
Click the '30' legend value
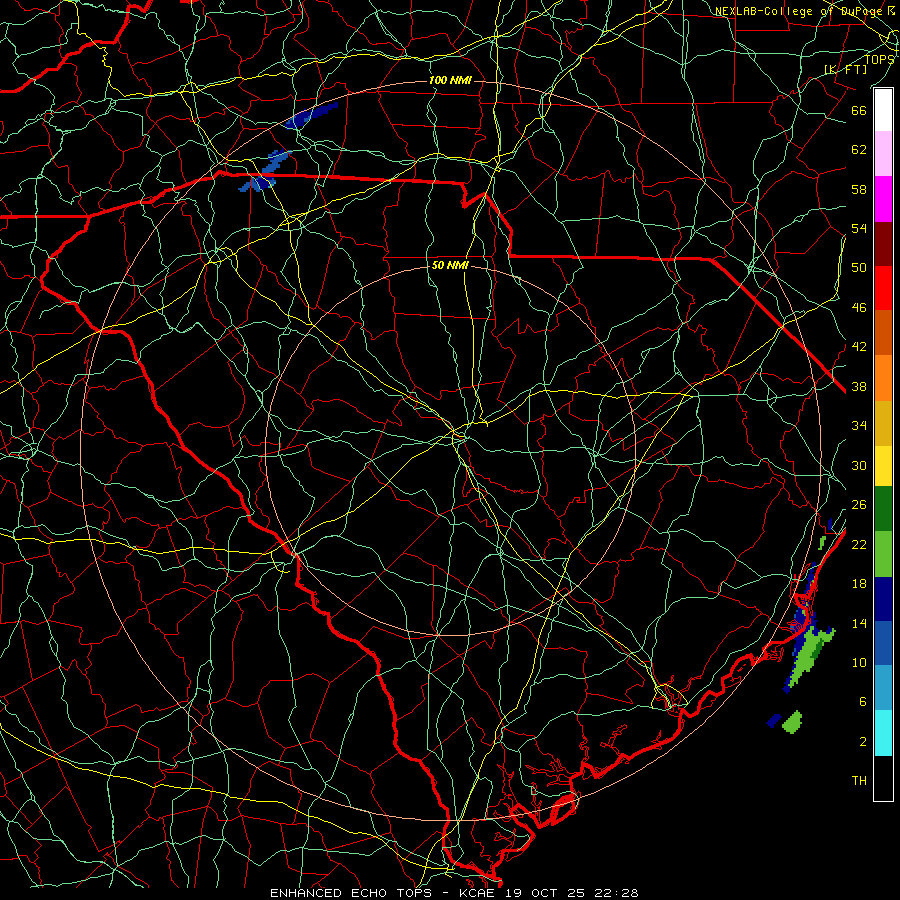[x=859, y=465]
